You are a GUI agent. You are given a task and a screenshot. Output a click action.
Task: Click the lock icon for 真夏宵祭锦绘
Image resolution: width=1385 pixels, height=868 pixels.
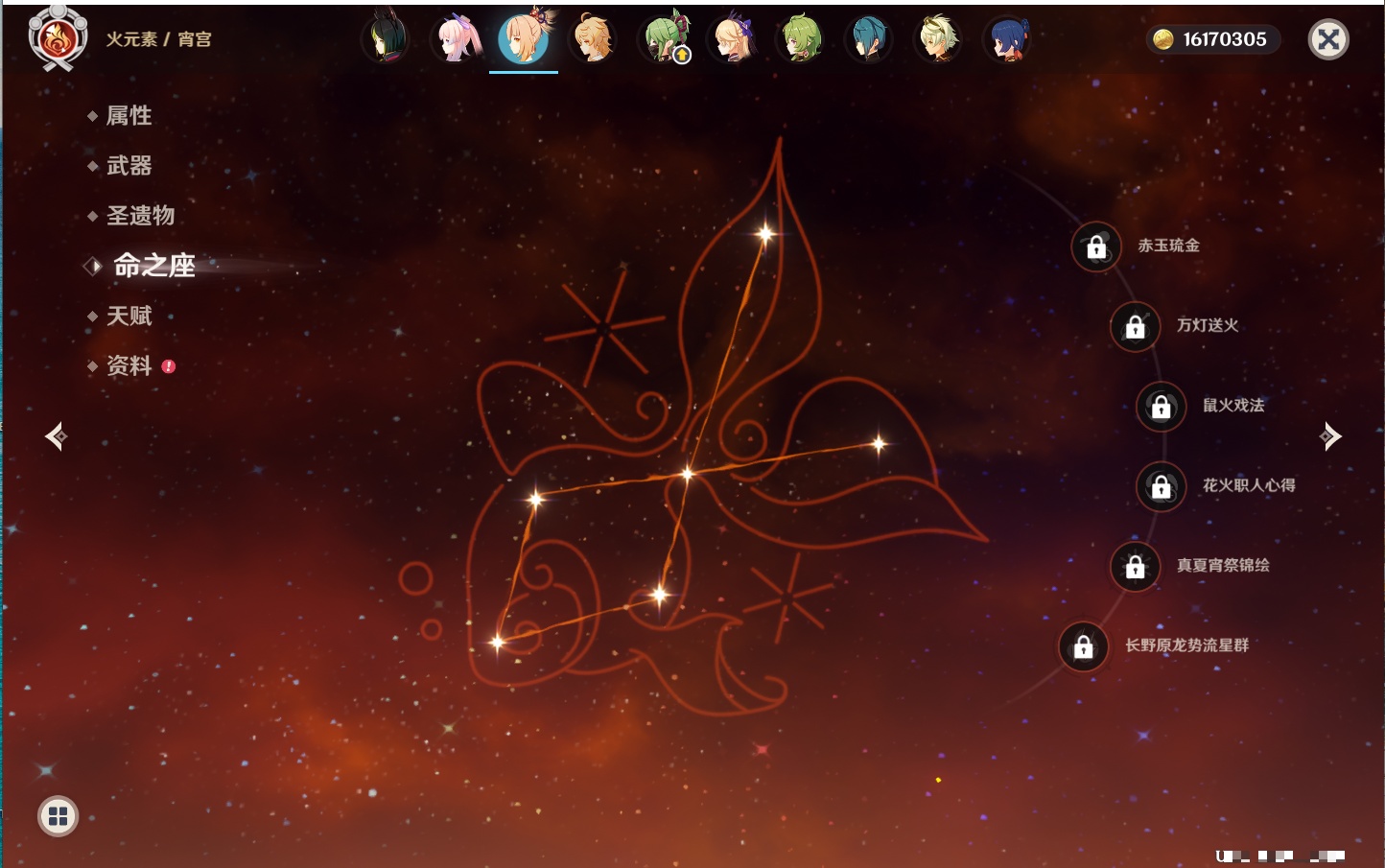click(1136, 567)
